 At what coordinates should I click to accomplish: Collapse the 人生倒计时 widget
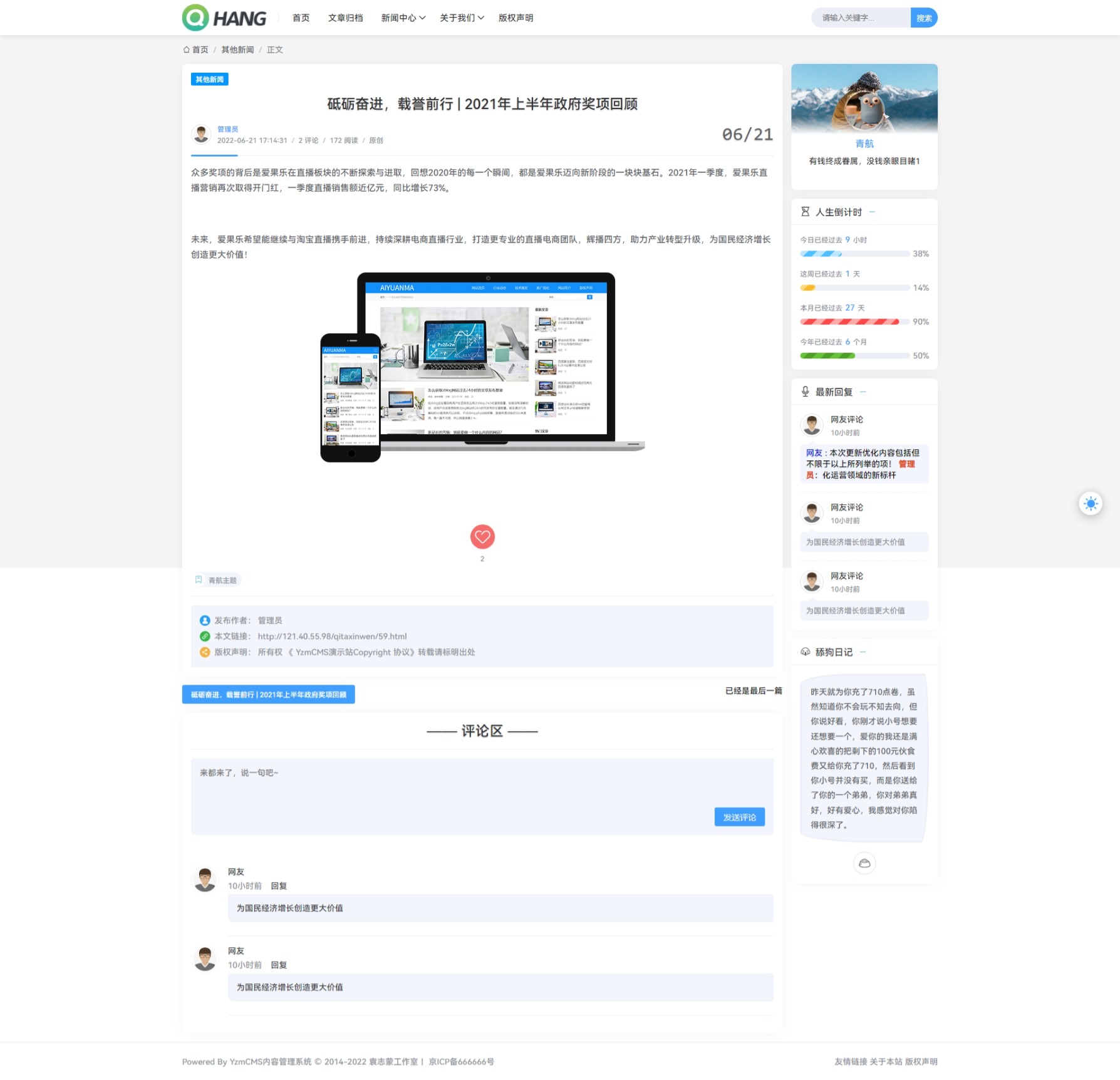point(872,212)
